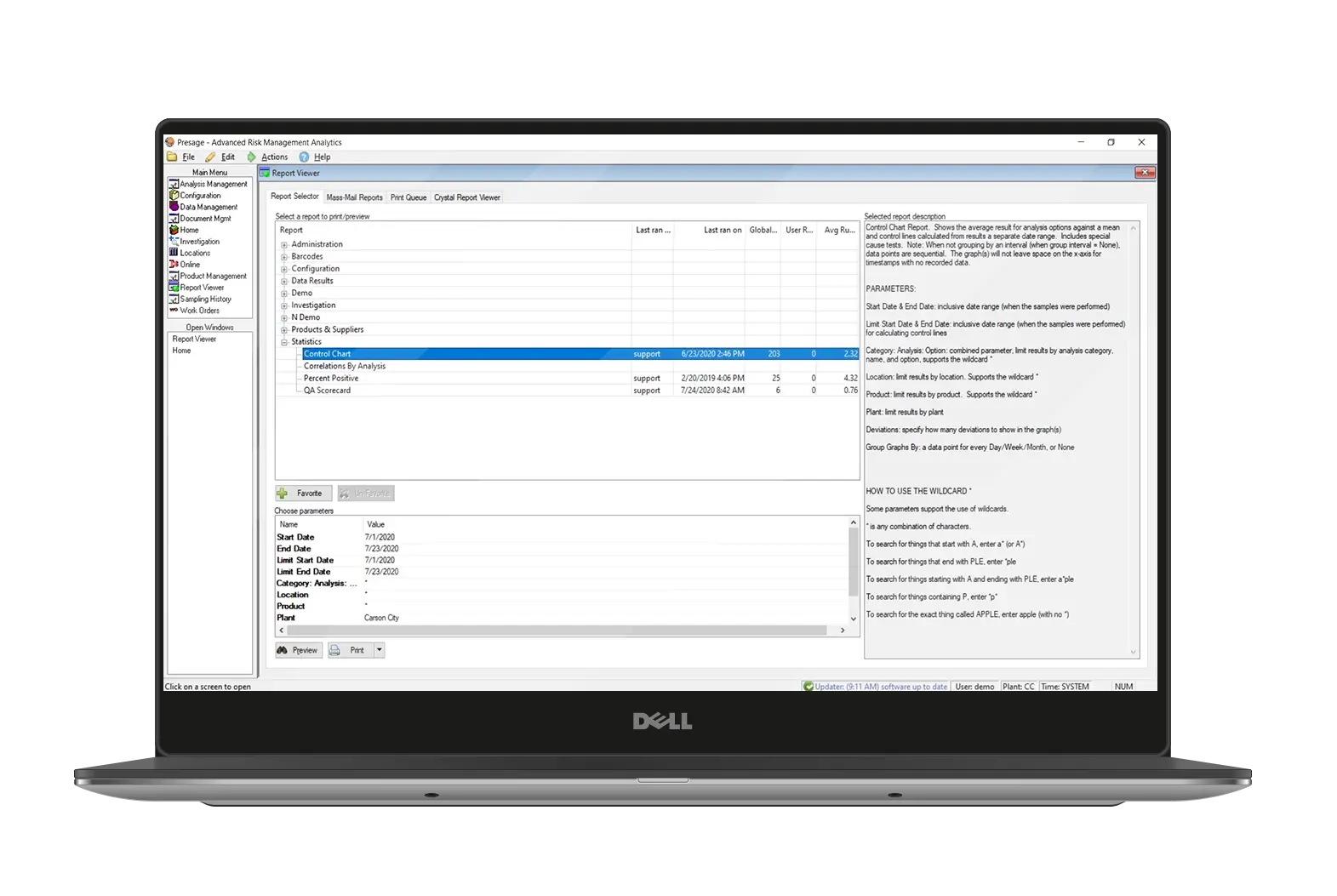Click the parameters list scroll-up arrow
Screen dimensions: 1337x896
(x=854, y=522)
